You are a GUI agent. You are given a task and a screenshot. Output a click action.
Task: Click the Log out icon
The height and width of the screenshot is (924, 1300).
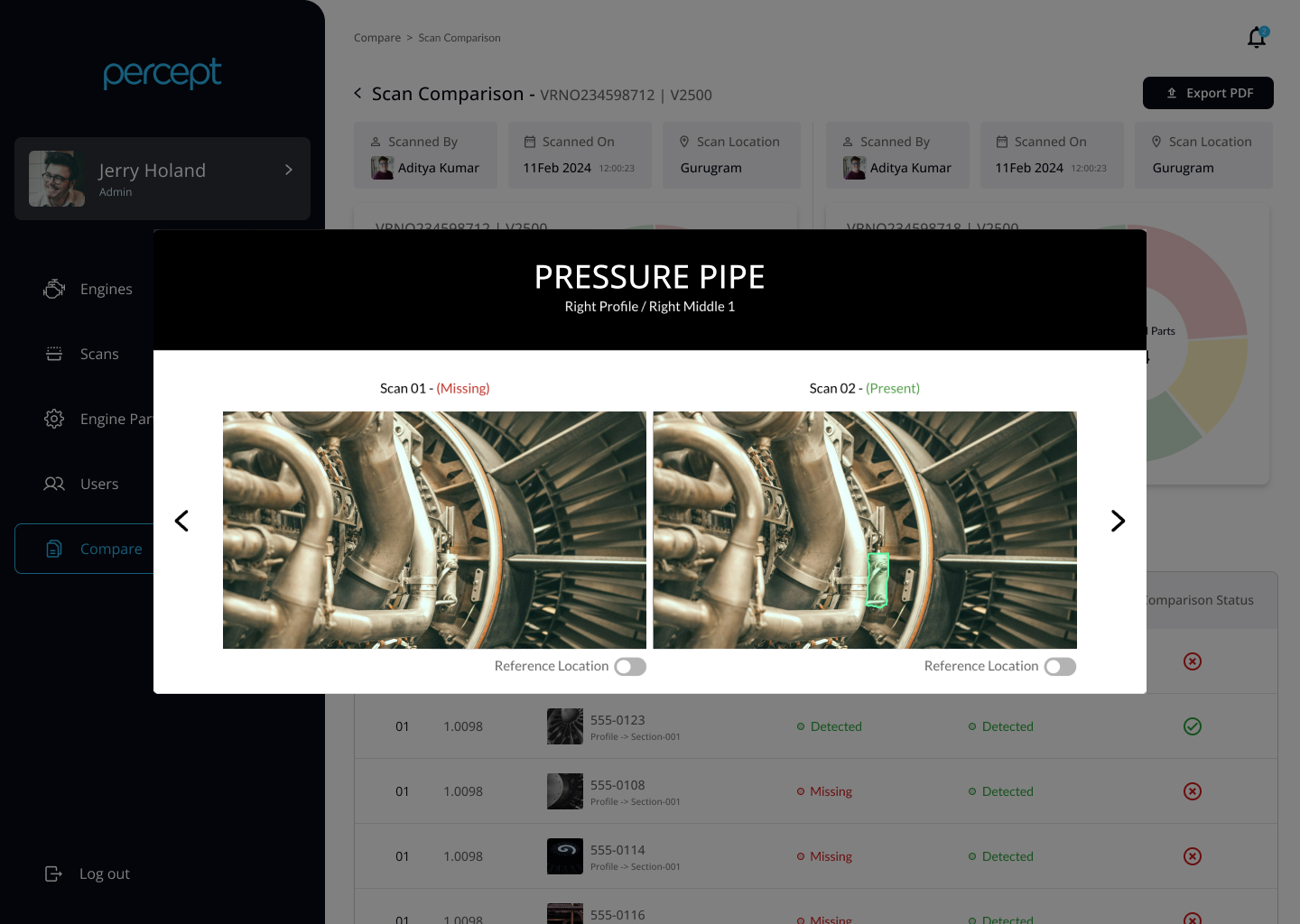coord(53,873)
